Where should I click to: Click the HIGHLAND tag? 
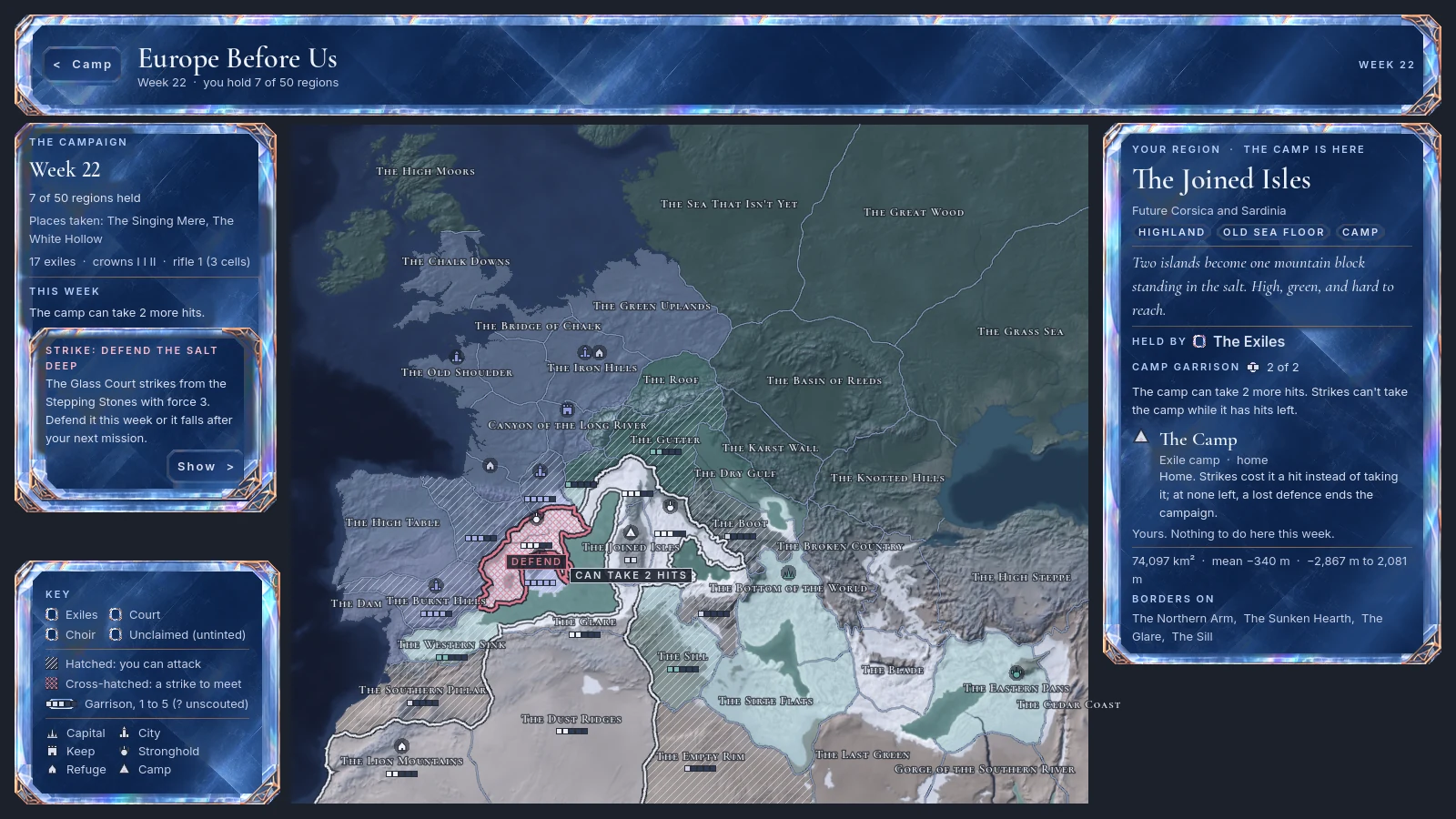click(1171, 232)
